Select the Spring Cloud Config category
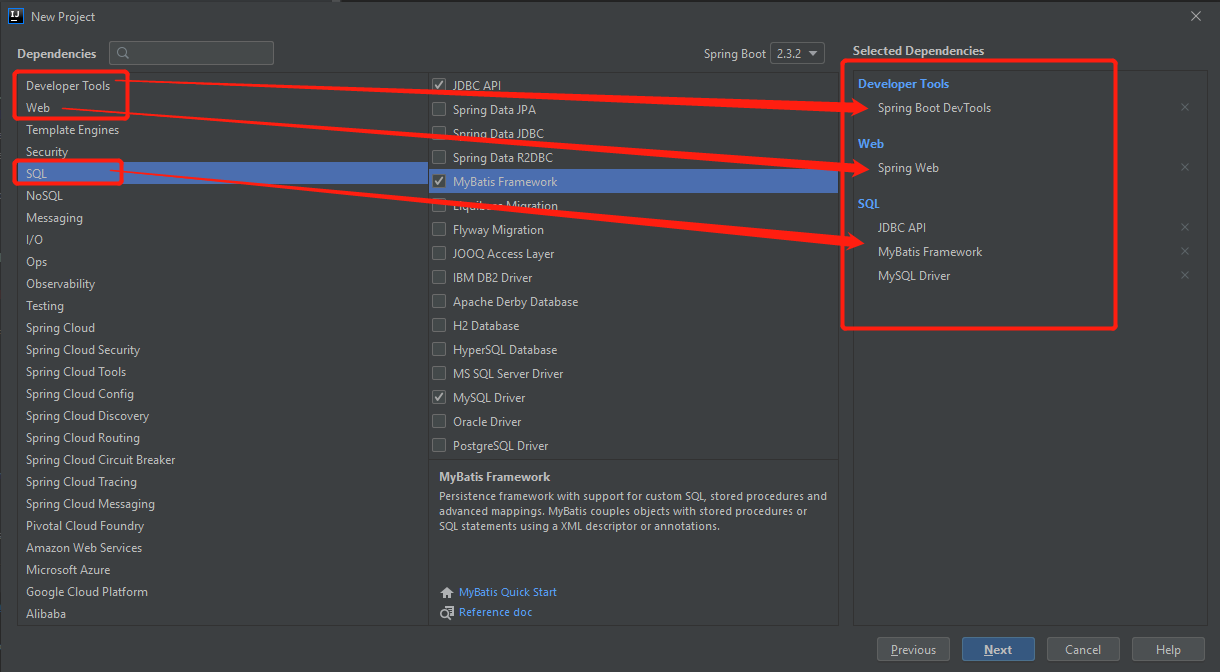1220x672 pixels. tap(222, 394)
